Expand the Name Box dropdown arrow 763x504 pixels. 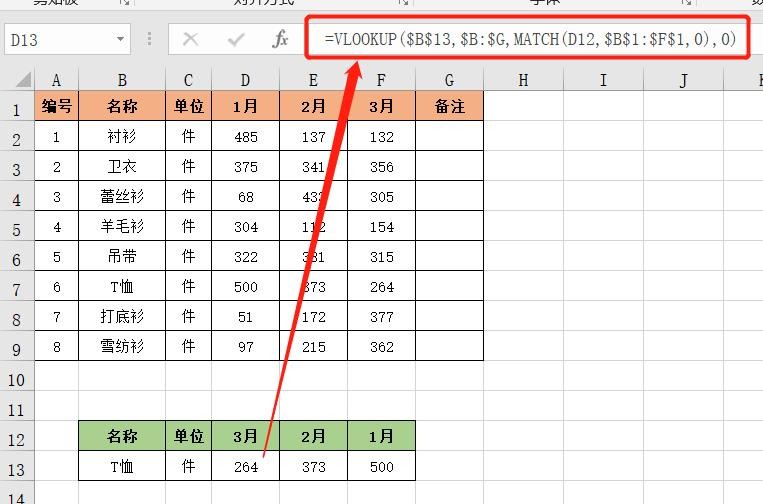pos(121,40)
